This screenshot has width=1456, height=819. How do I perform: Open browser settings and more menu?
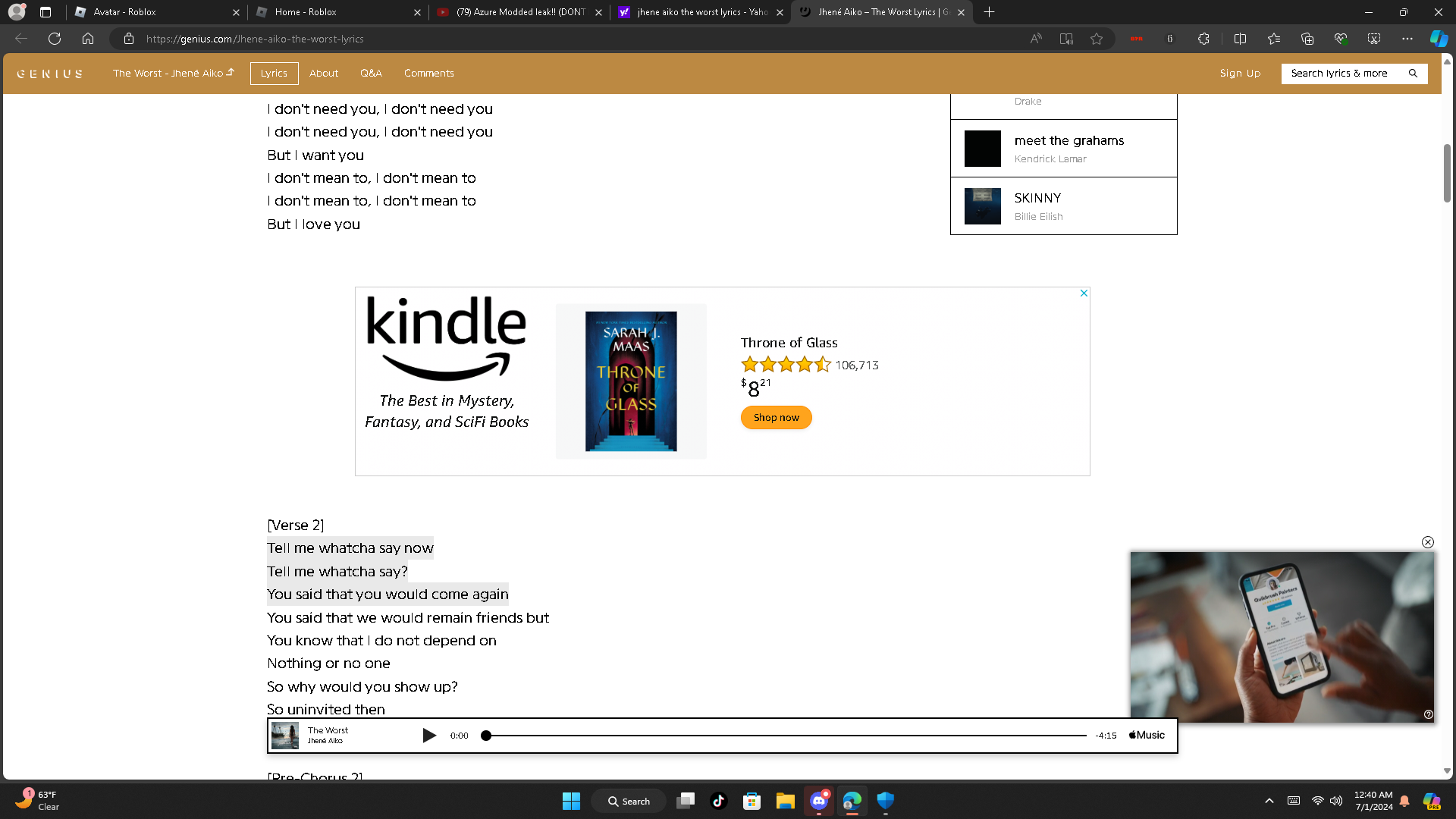tap(1407, 39)
